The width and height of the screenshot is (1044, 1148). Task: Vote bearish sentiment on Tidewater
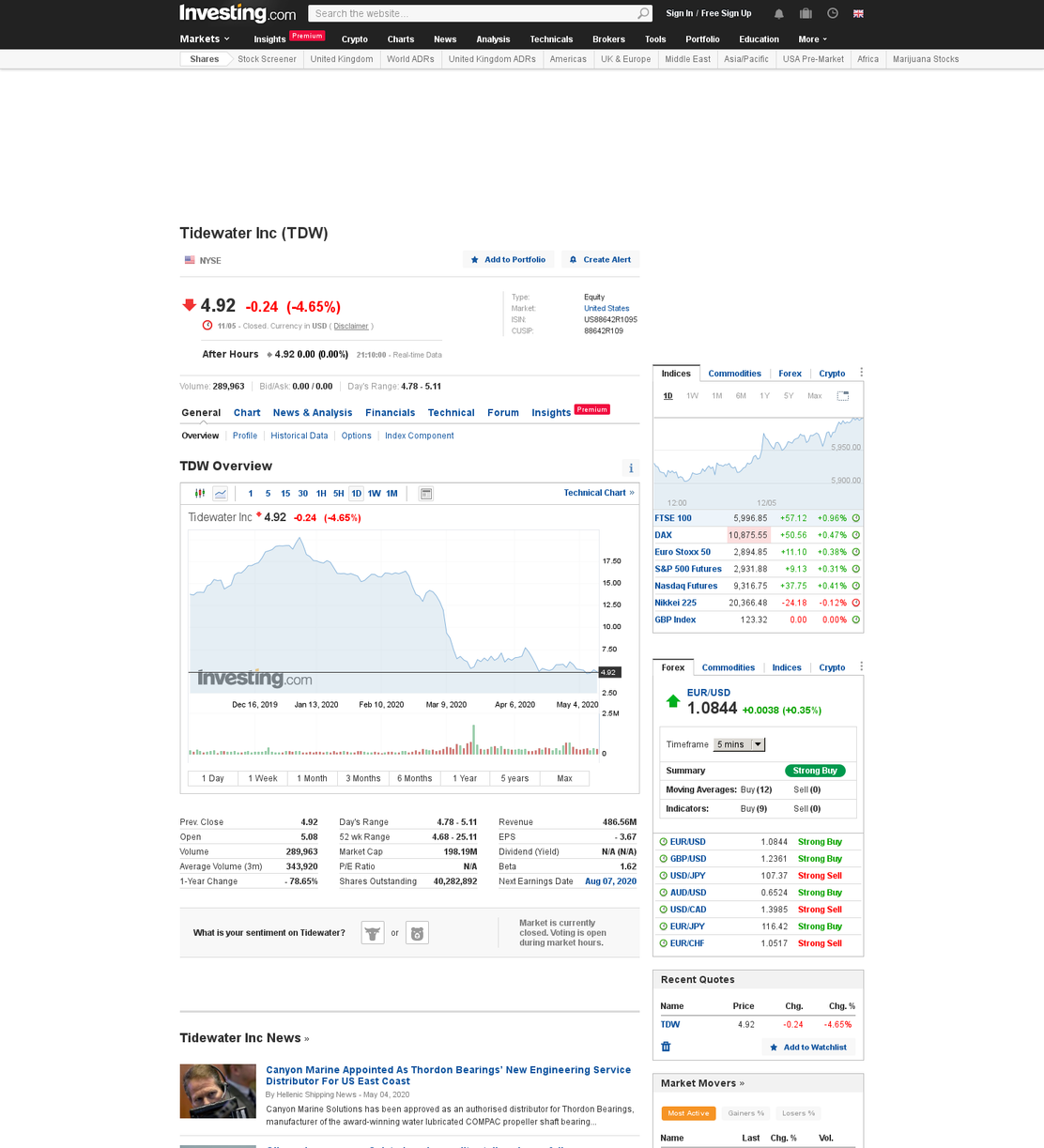418,933
